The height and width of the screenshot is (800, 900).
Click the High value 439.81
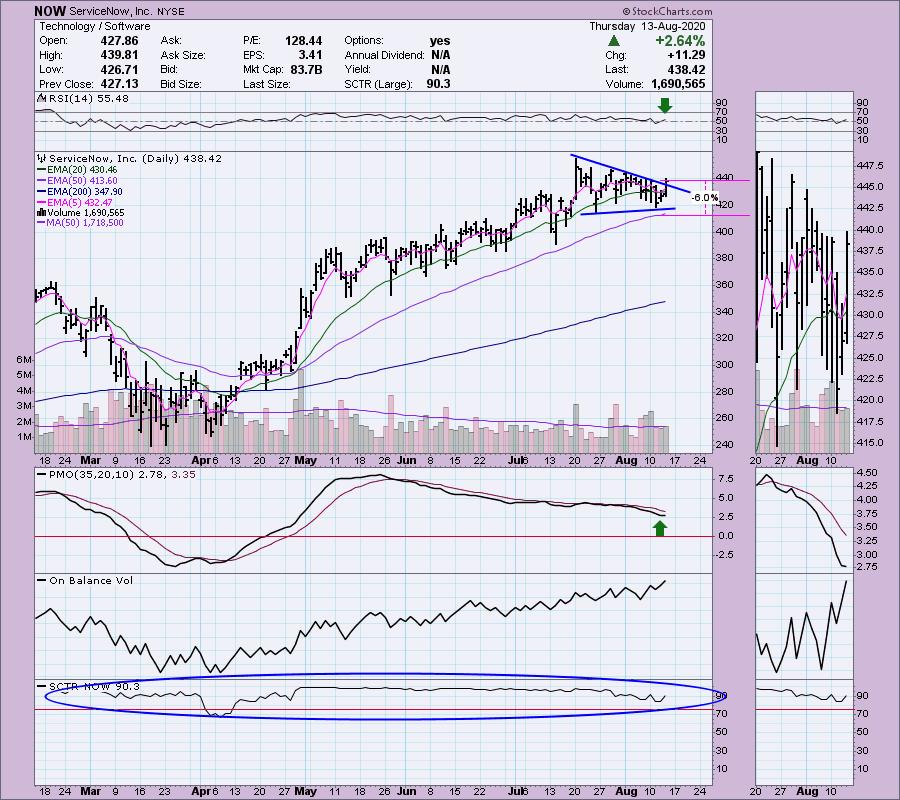pyautogui.click(x=119, y=55)
